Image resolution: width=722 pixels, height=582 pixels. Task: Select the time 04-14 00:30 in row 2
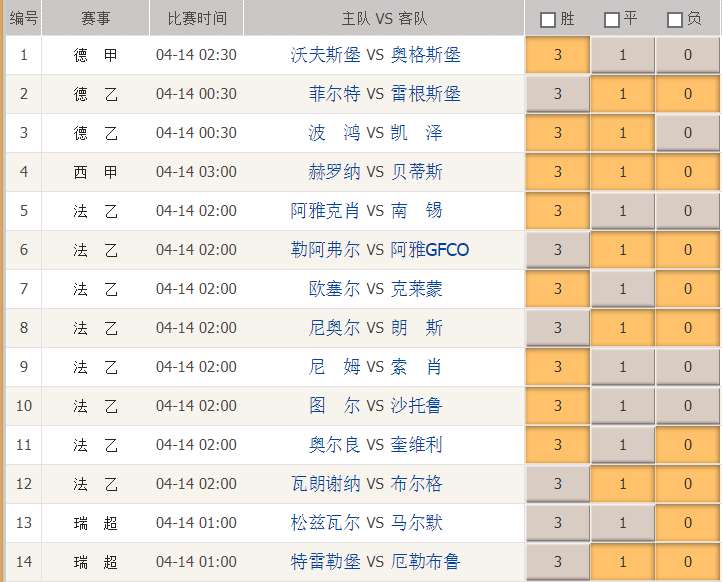pyautogui.click(x=197, y=94)
